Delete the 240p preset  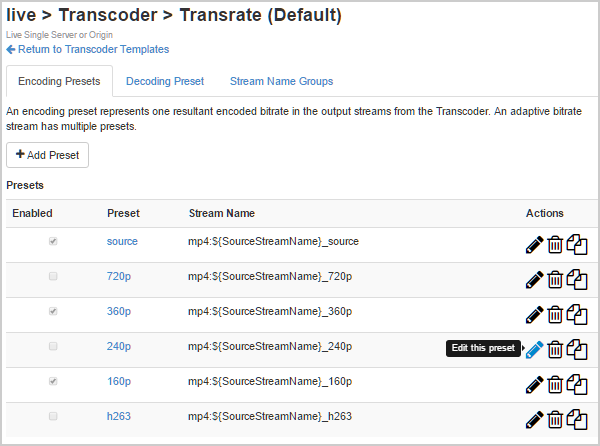(555, 350)
